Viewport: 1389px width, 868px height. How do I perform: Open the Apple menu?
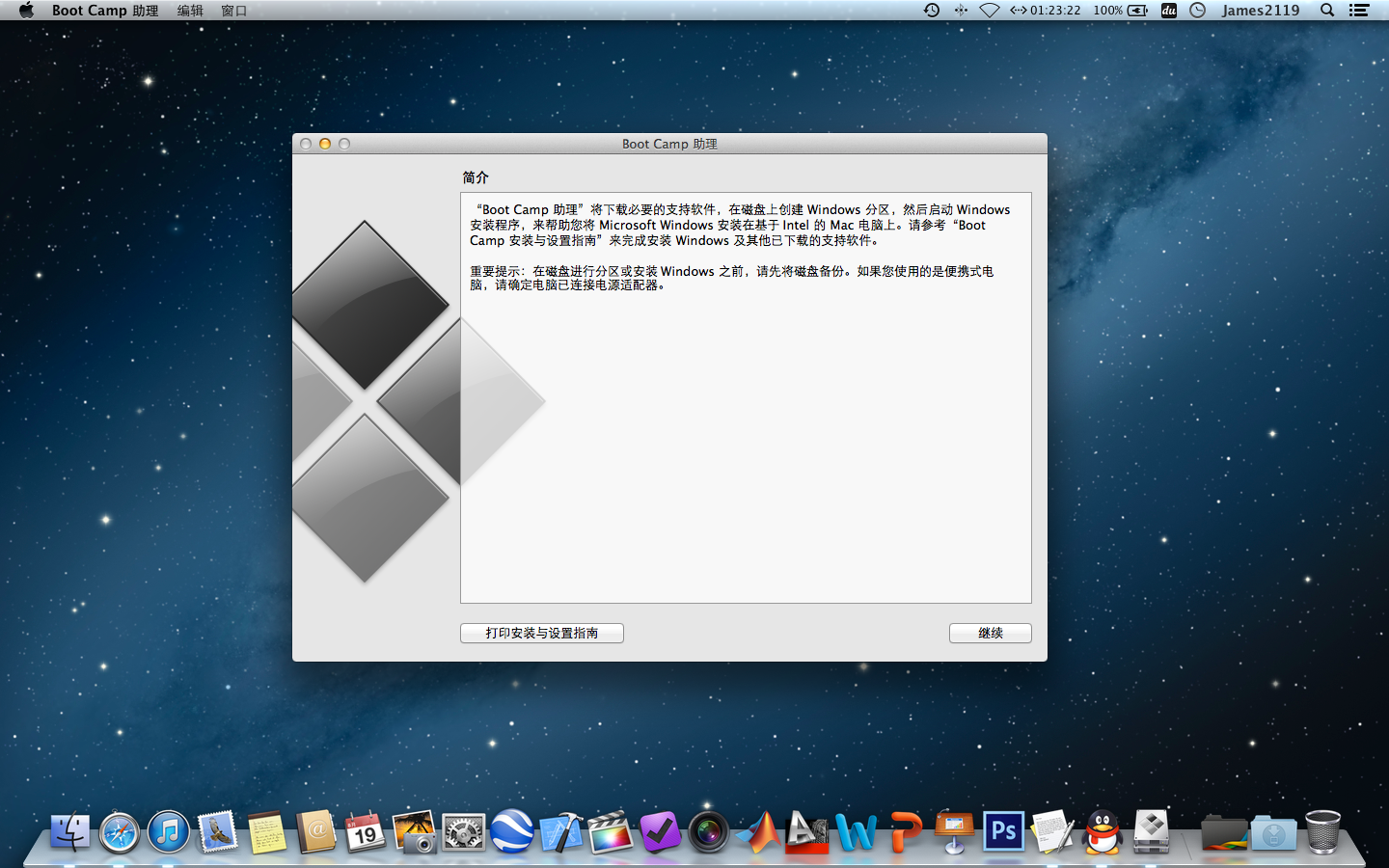coord(26,11)
